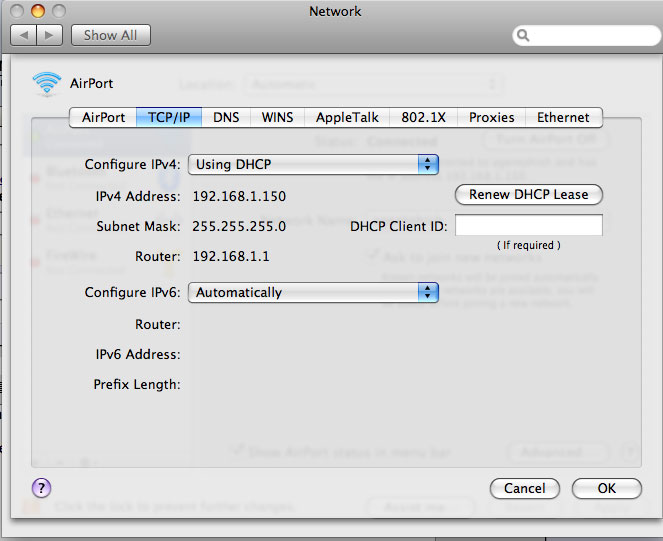
Task: Focus the search field in toolbar
Action: coord(586,36)
